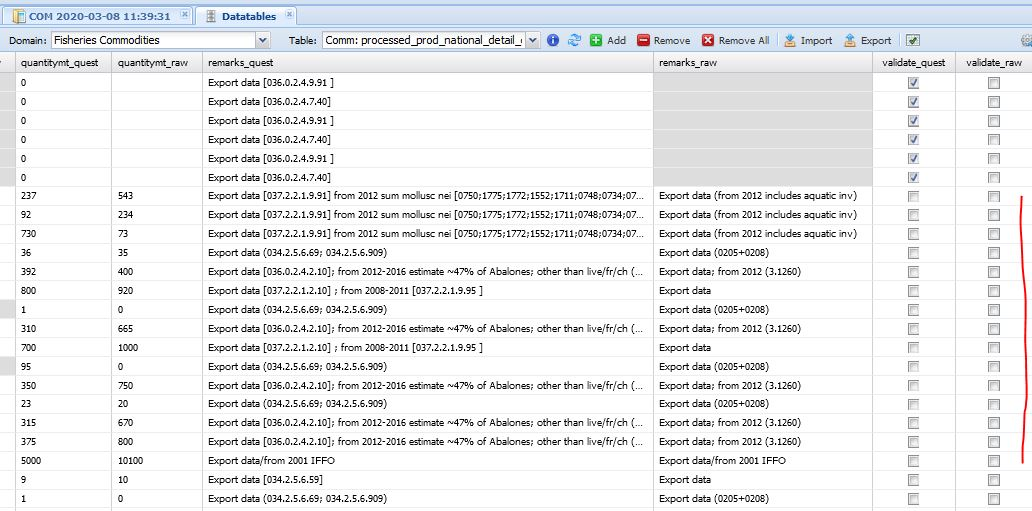The image size is (1032, 511).
Task: Click the green Add button
Action: (607, 40)
